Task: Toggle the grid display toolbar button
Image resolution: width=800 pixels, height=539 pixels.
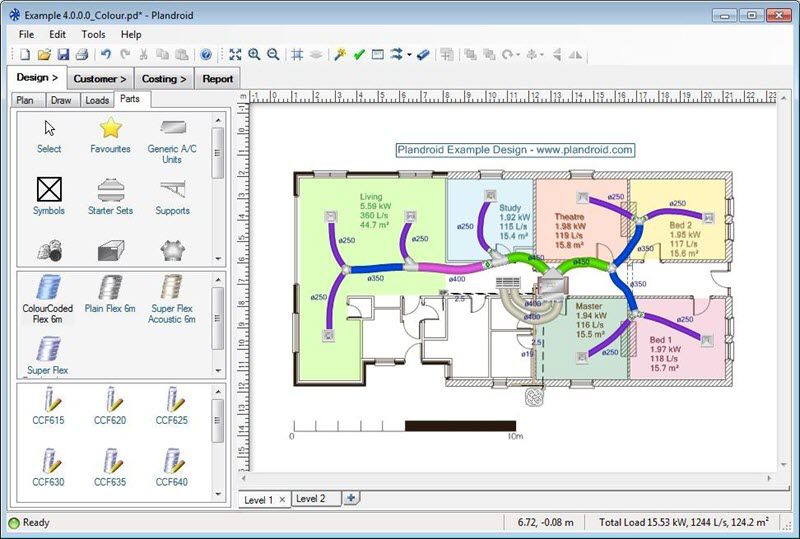Action: (297, 55)
